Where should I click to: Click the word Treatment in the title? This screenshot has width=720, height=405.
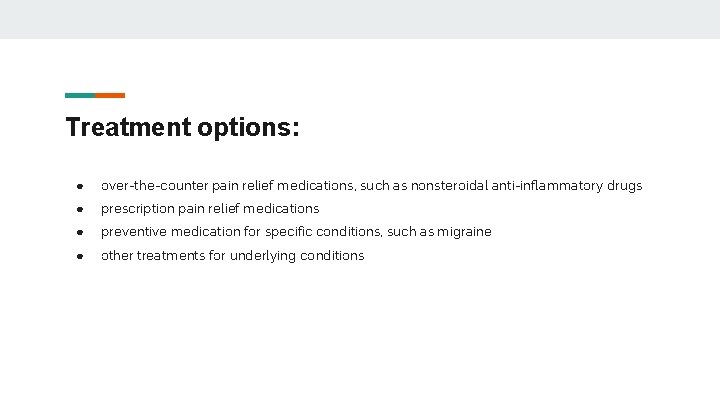tap(129, 126)
